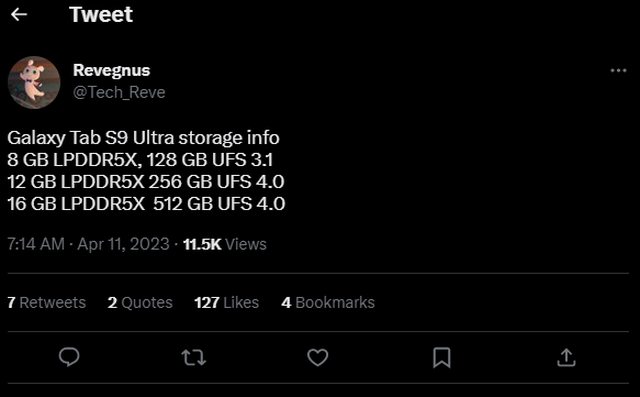Click the Revegnus display name
Viewport: 640px width, 397px height.
111,70
